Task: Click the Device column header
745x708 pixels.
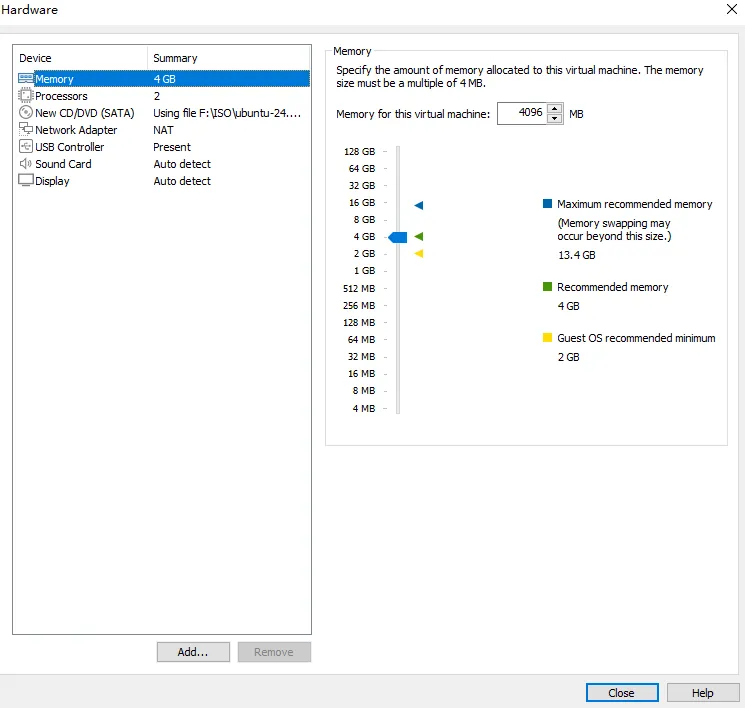Action: pos(80,58)
